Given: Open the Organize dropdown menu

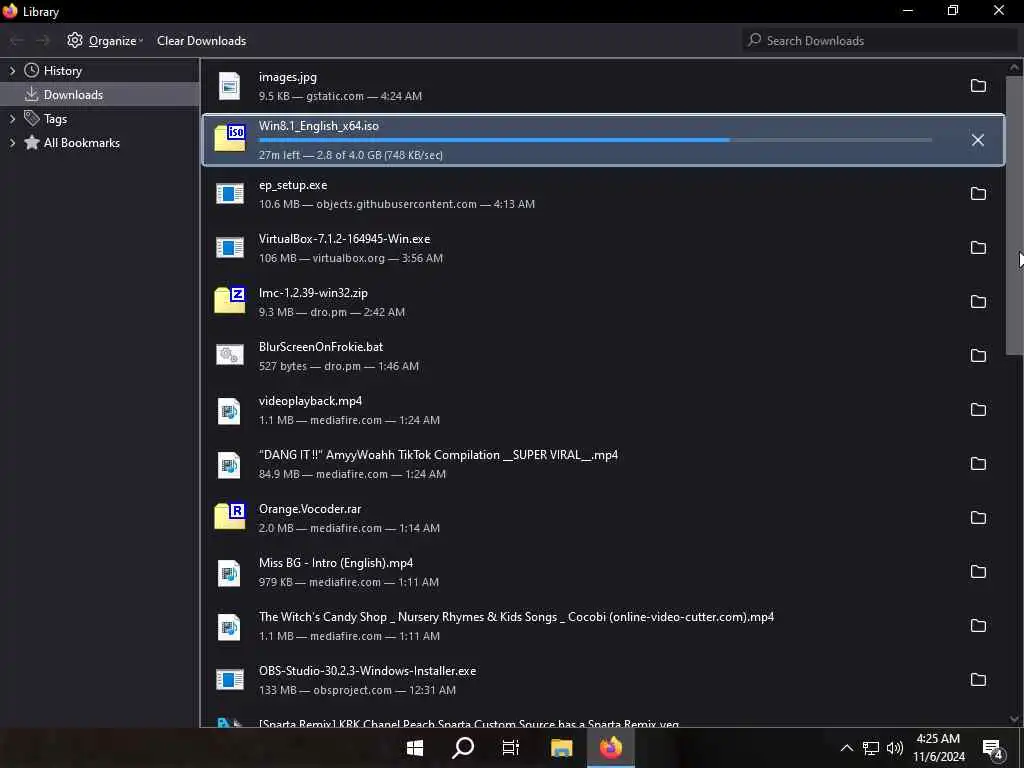Looking at the screenshot, I should [106, 40].
